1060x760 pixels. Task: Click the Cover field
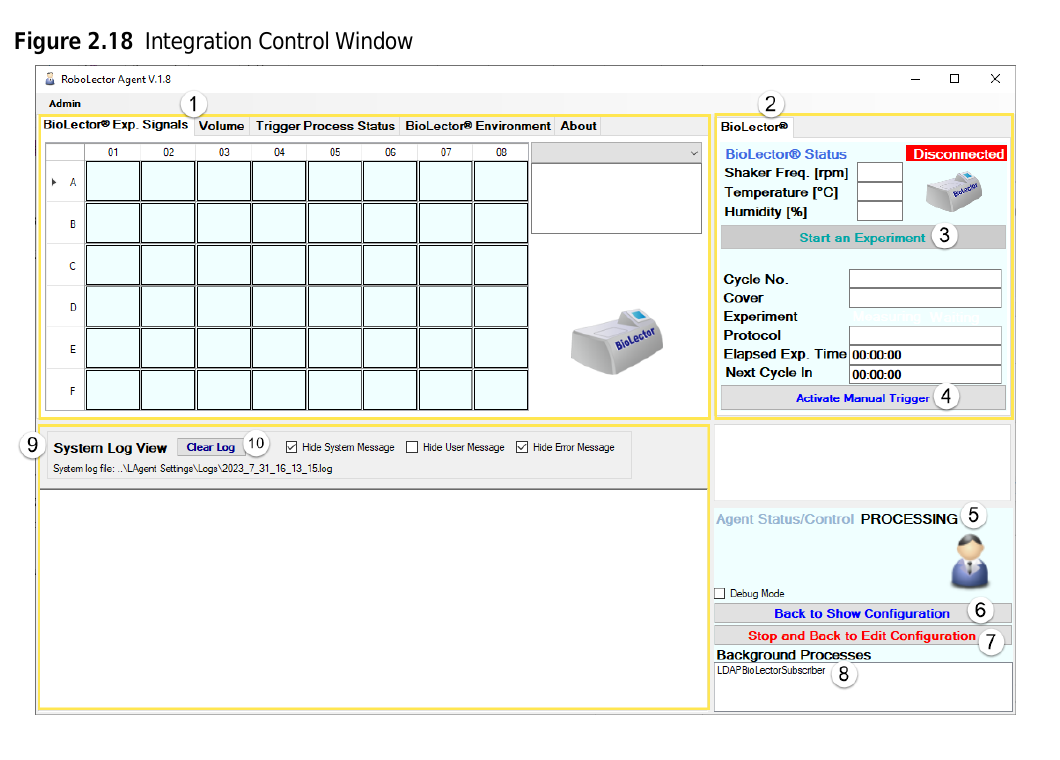pos(925,298)
